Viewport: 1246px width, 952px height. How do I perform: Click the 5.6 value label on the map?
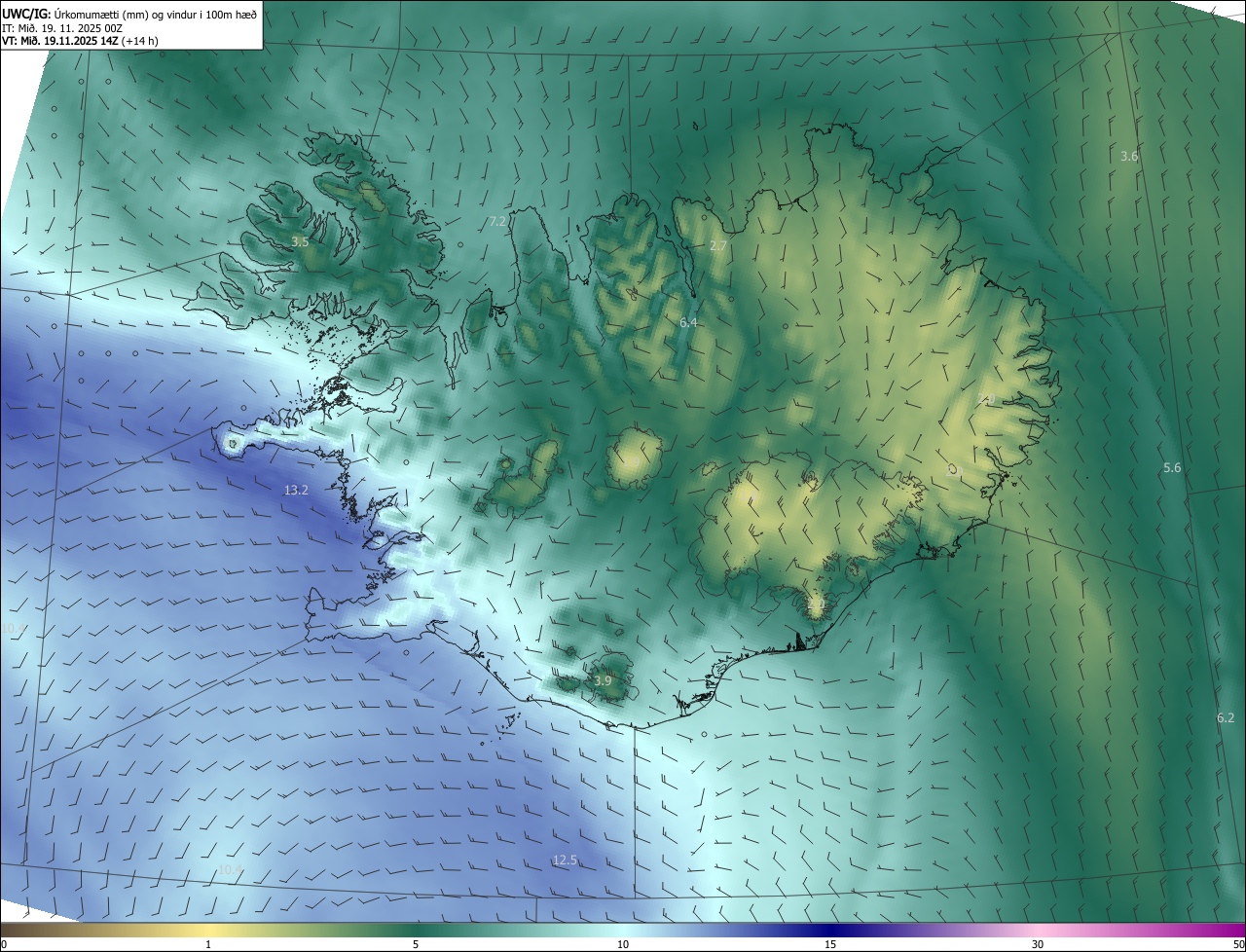point(1172,468)
